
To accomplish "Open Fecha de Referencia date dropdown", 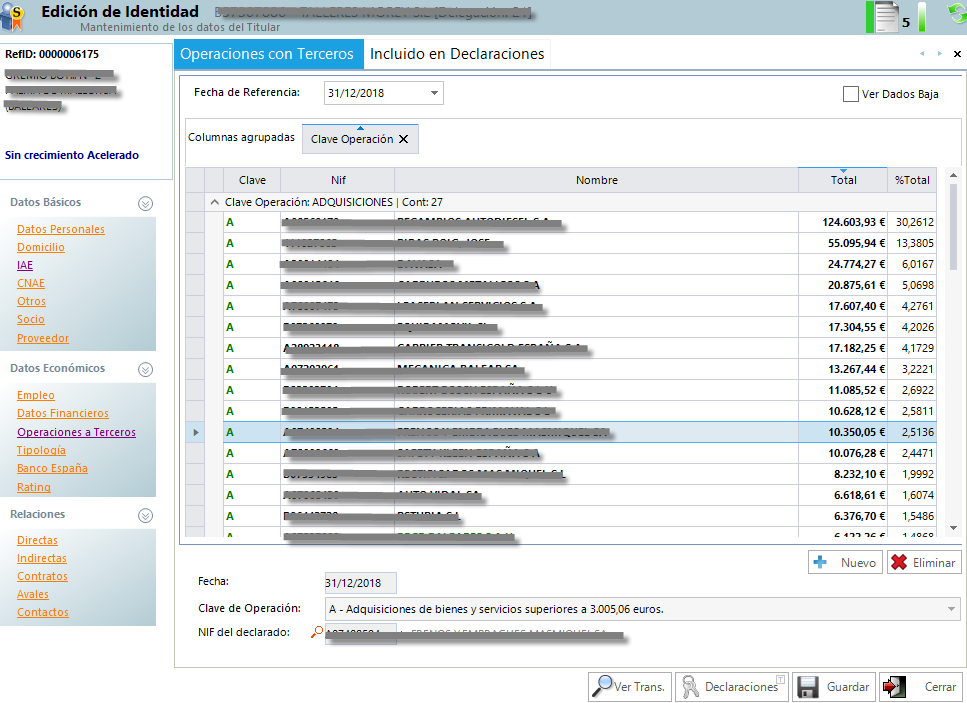I will tap(434, 93).
